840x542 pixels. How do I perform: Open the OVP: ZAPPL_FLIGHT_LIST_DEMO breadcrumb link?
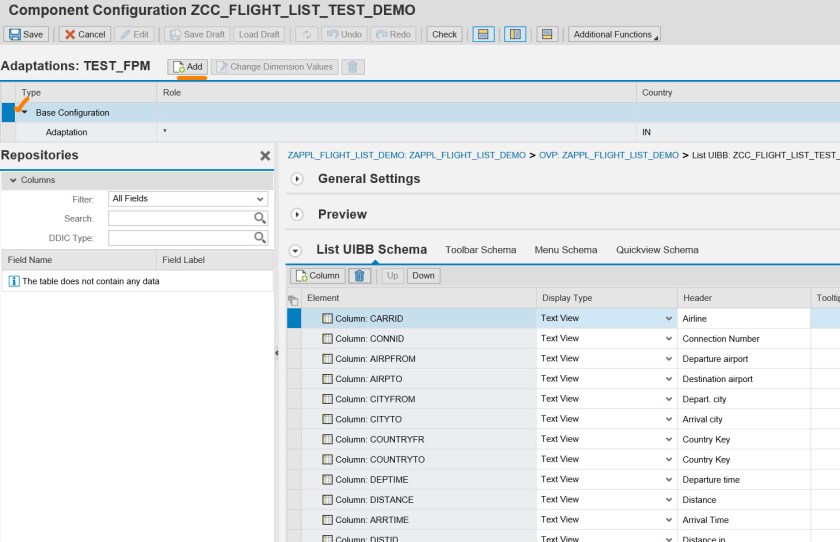point(609,156)
